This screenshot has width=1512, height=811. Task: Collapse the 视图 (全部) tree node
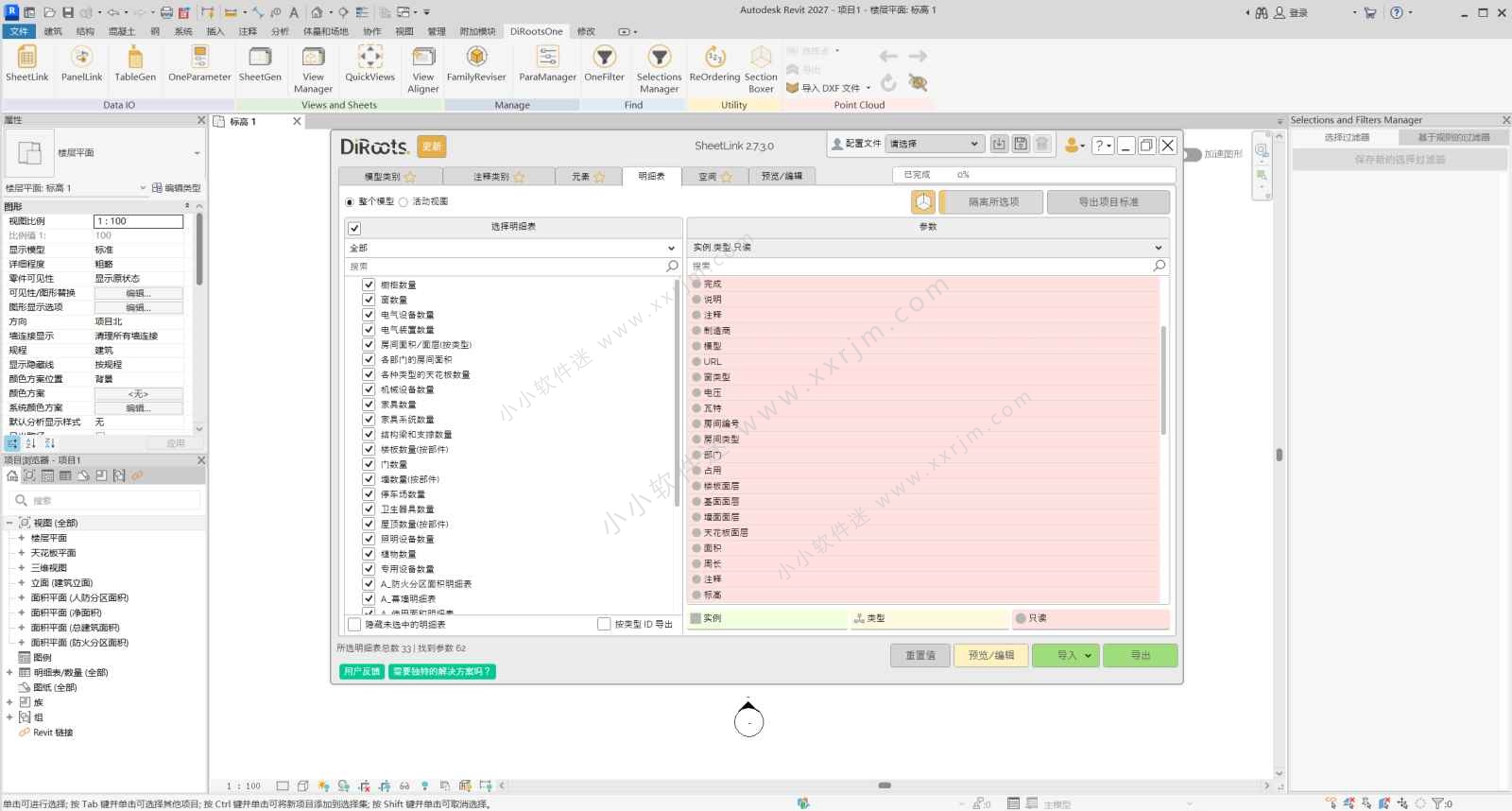(9, 523)
